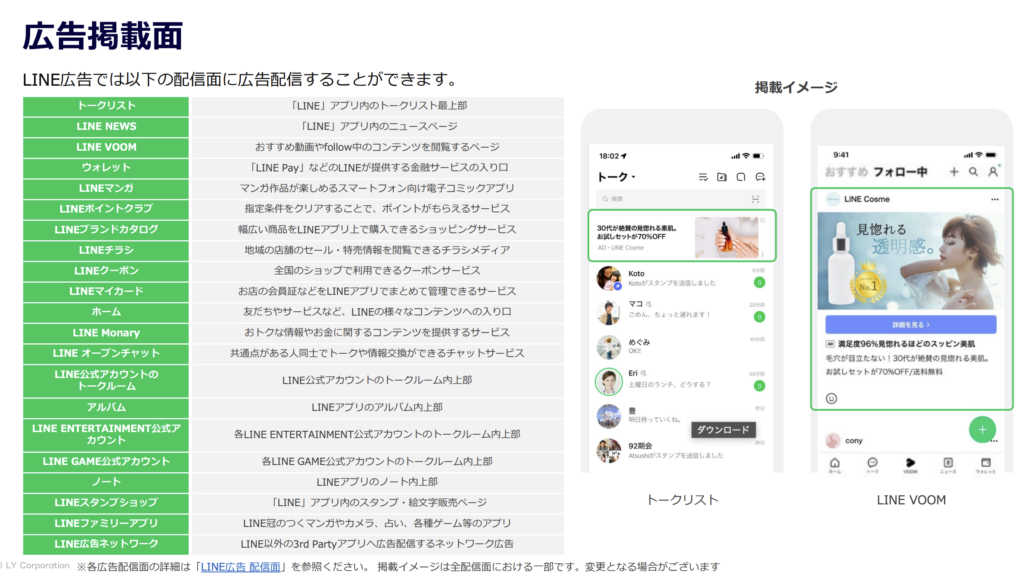Select the ホーム row label in table

tap(106, 312)
